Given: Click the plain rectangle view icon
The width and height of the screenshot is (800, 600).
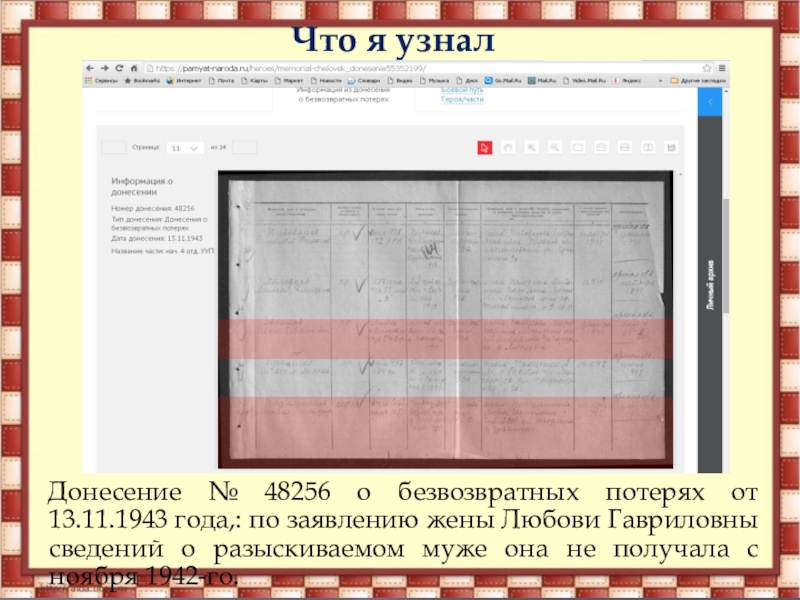Looking at the screenshot, I should (578, 148).
